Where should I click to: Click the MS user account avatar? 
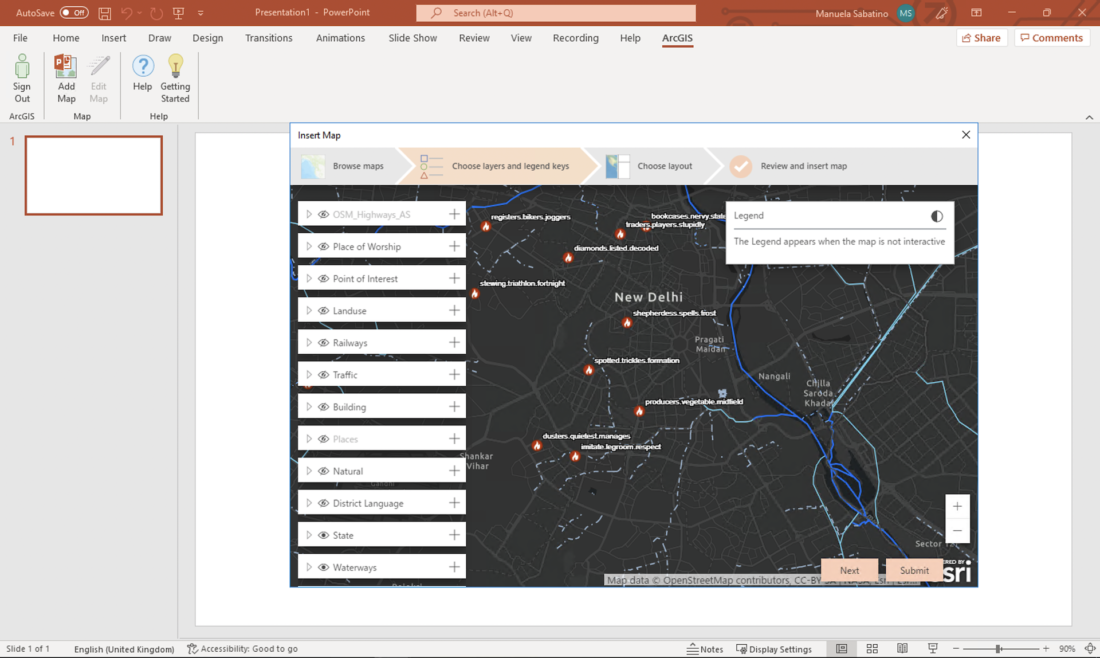tap(906, 13)
